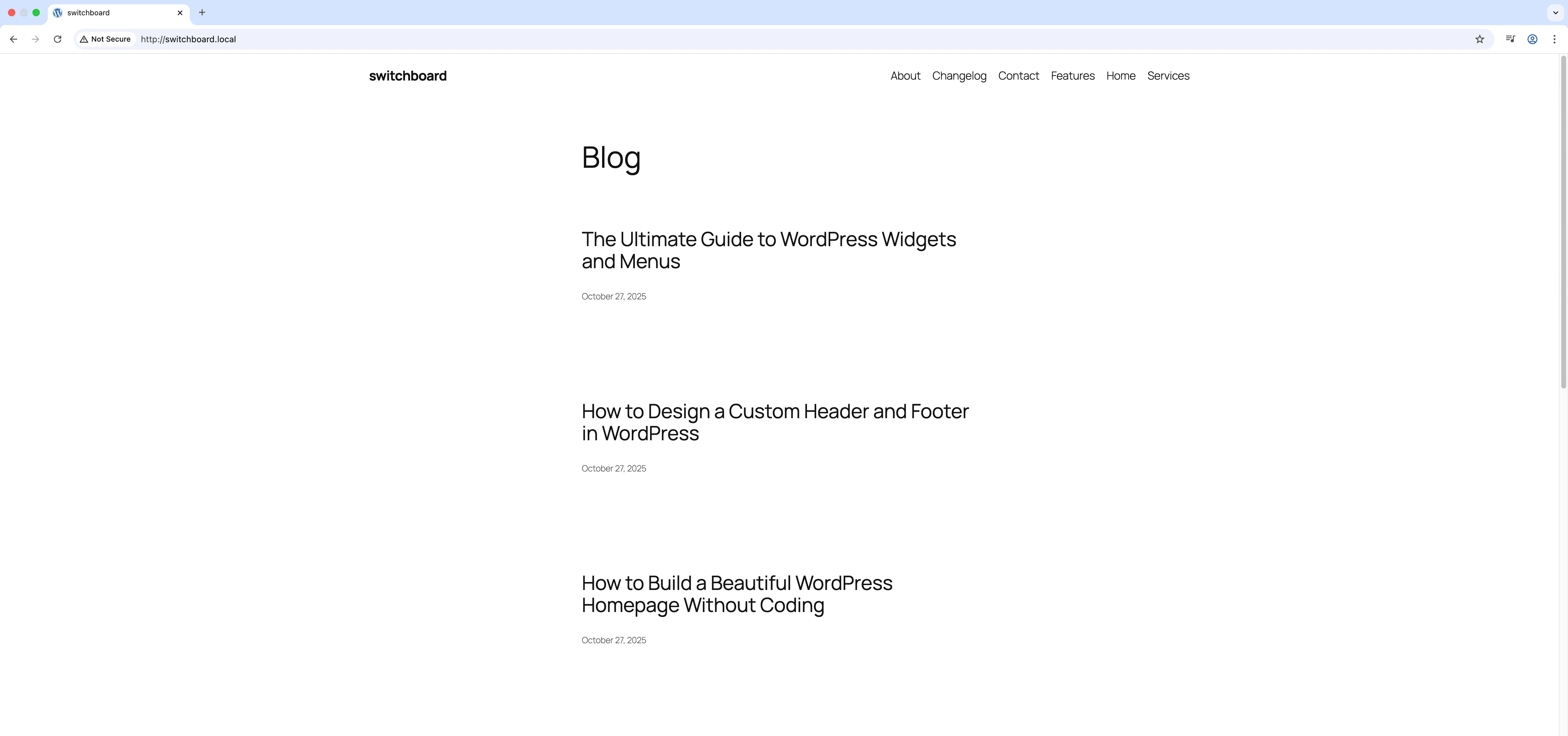Go to the Changelog page
The width and height of the screenshot is (1568, 736).
pos(959,76)
